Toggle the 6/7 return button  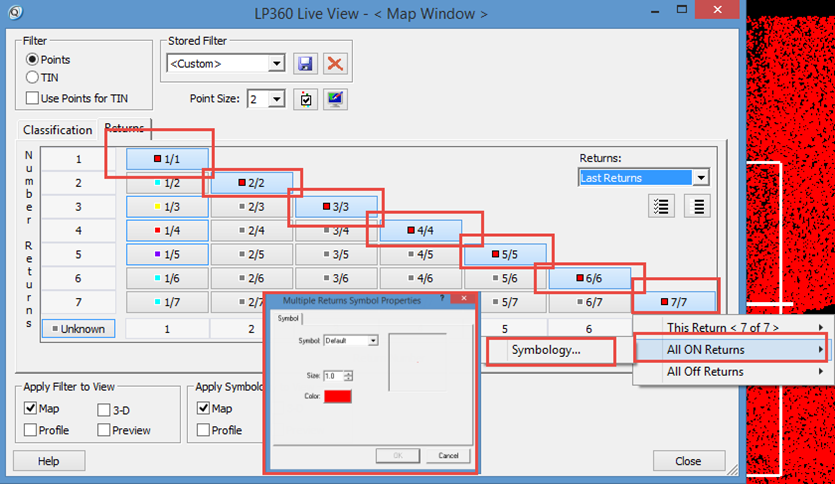coord(590,302)
